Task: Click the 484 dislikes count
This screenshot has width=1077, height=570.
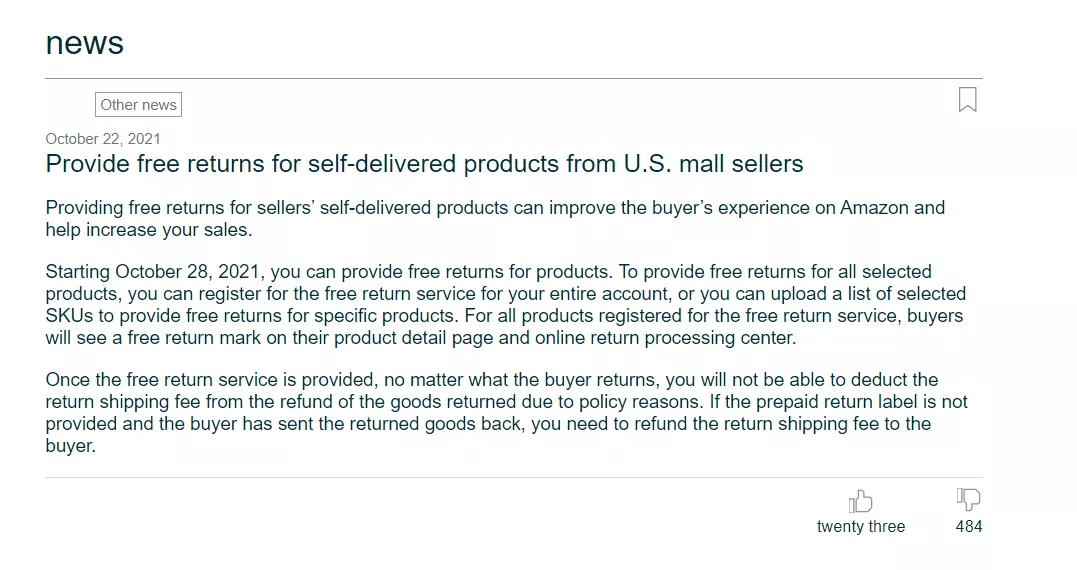Action: pos(968,527)
